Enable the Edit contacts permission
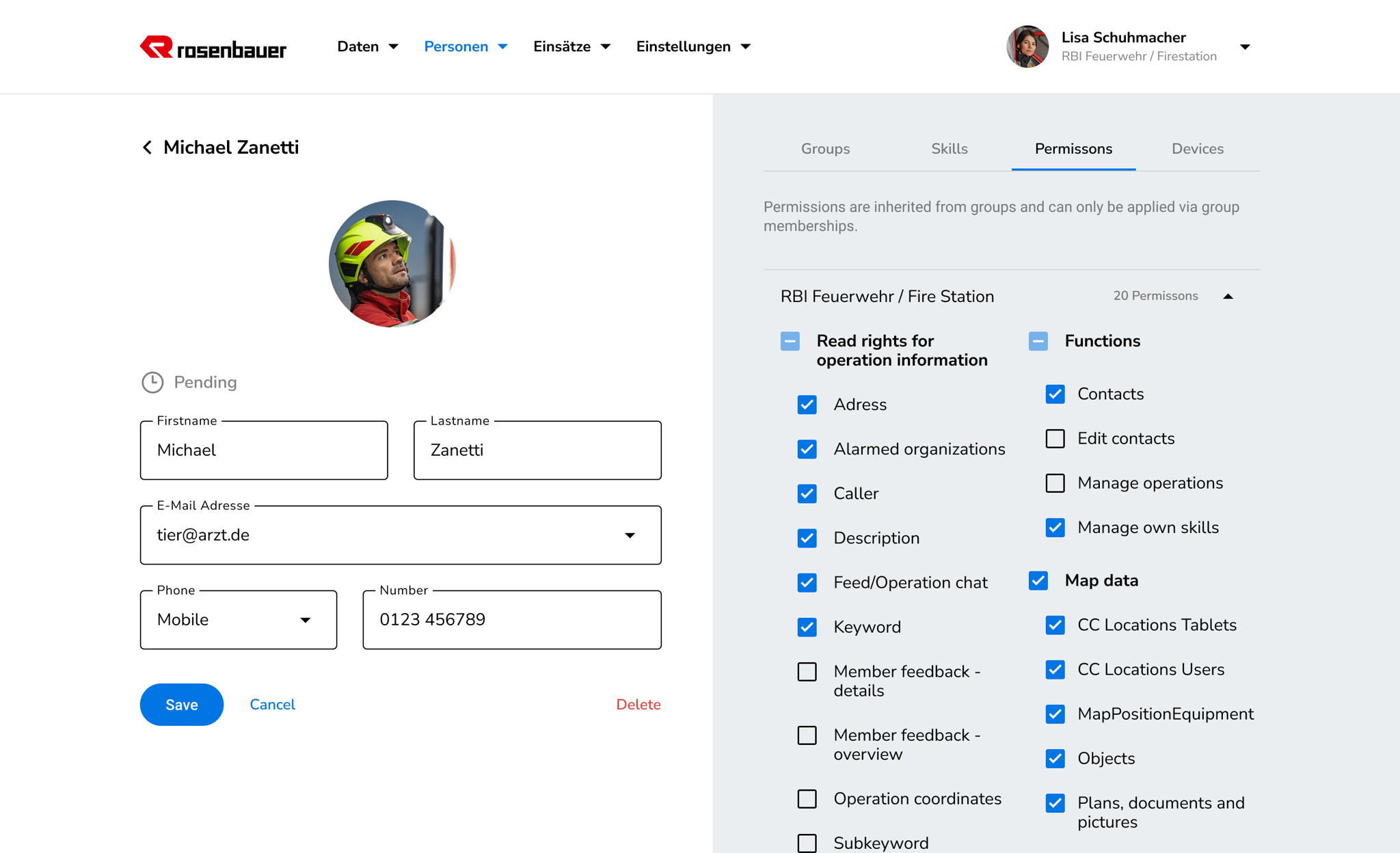 pyautogui.click(x=1055, y=439)
